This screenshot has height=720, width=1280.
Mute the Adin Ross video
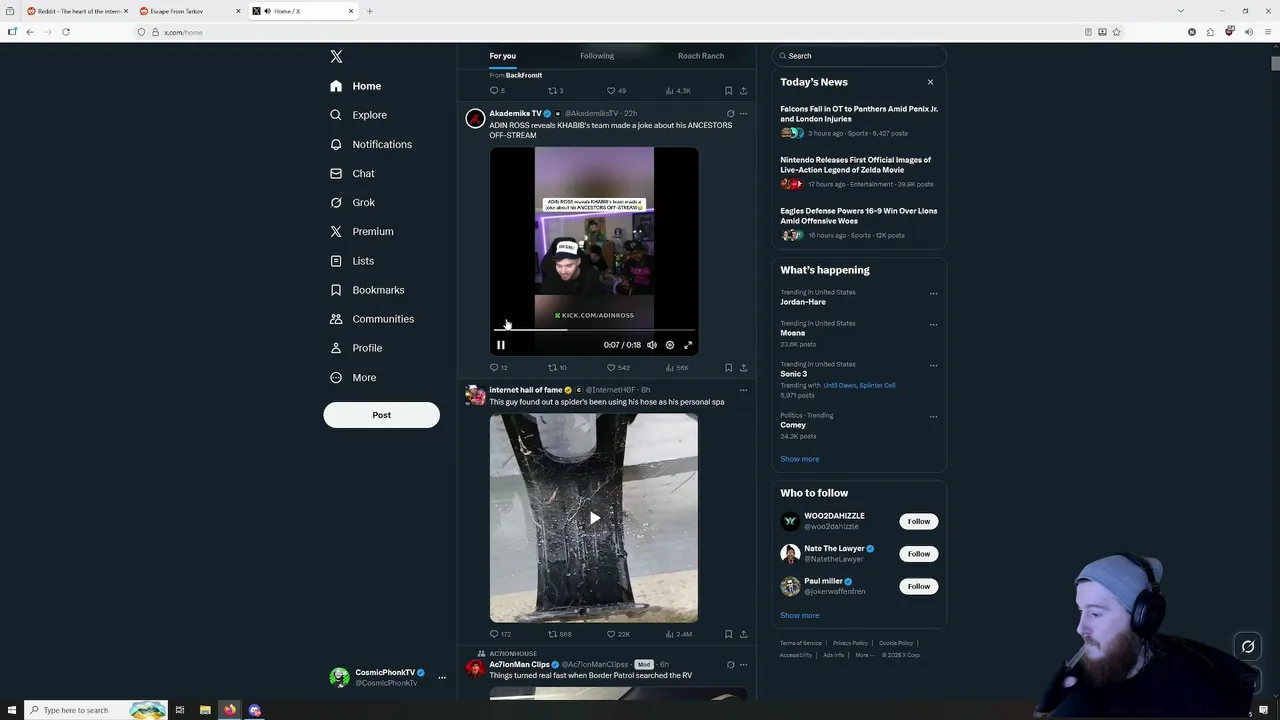(x=652, y=345)
